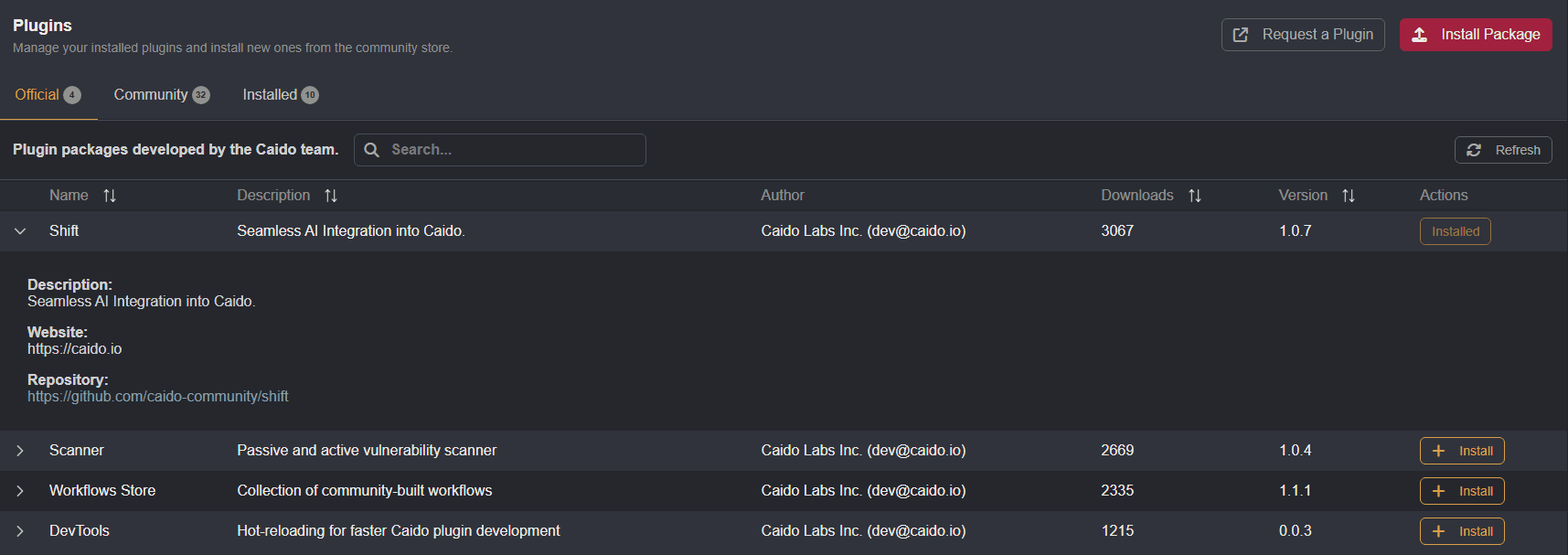Install the Workflows Store plugin
Viewport: 1568px width, 555px height.
point(1461,490)
